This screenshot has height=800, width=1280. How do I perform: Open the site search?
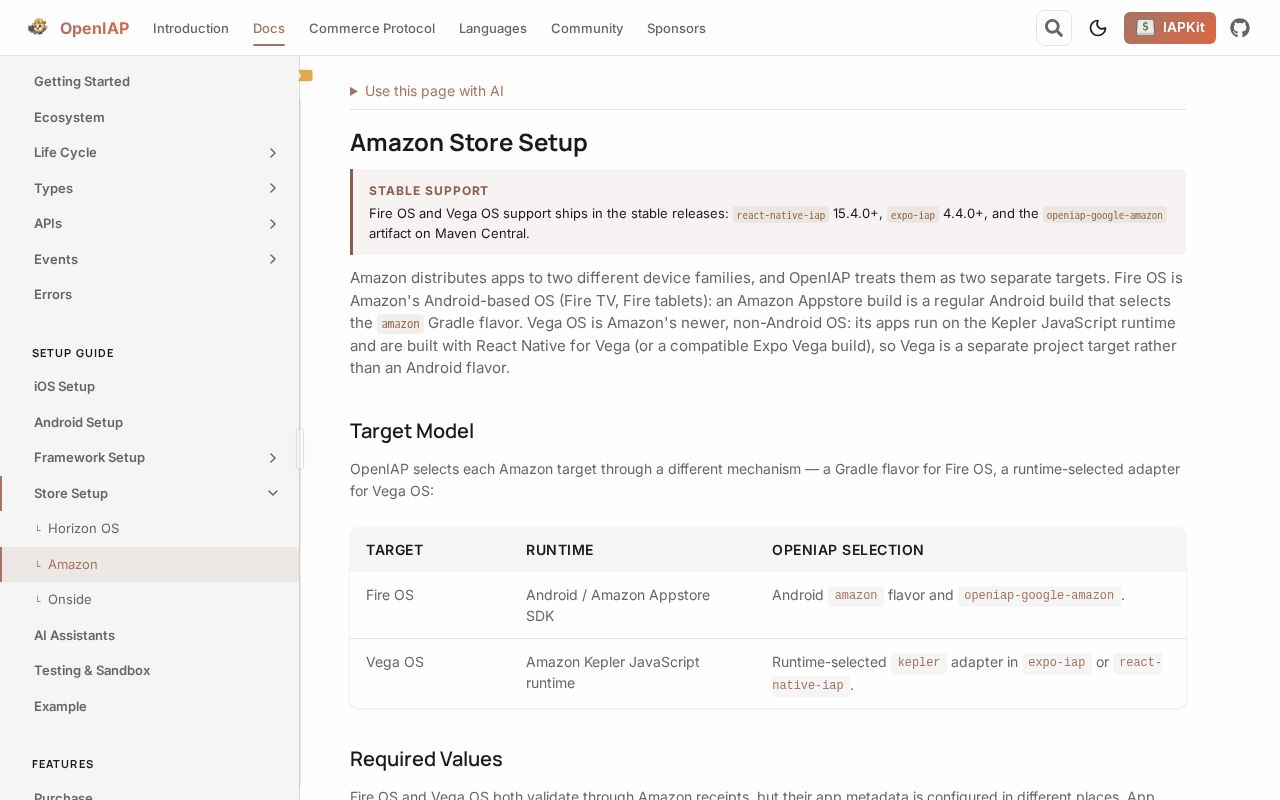tap(1054, 28)
